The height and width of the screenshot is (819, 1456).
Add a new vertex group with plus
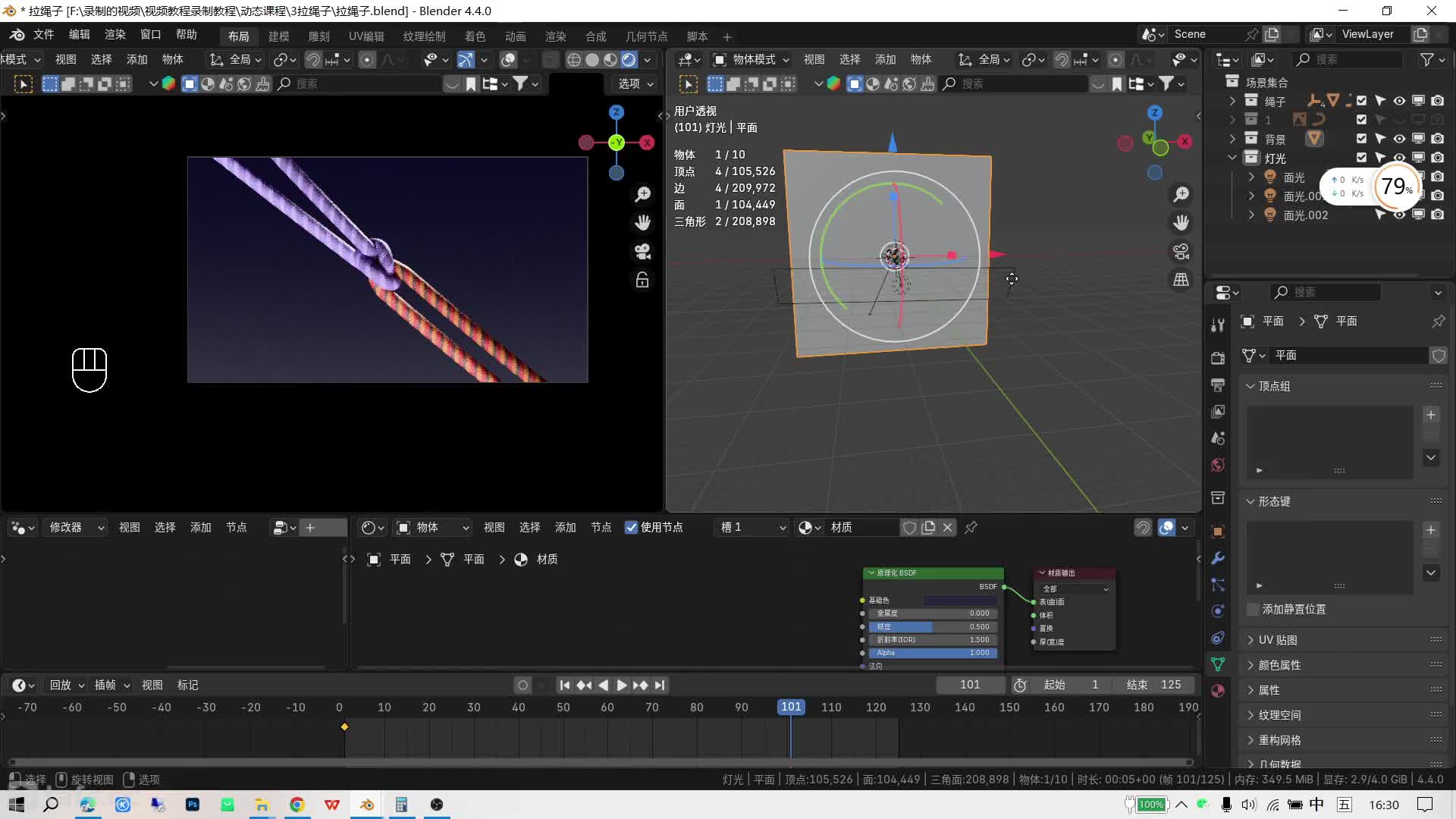1431,415
